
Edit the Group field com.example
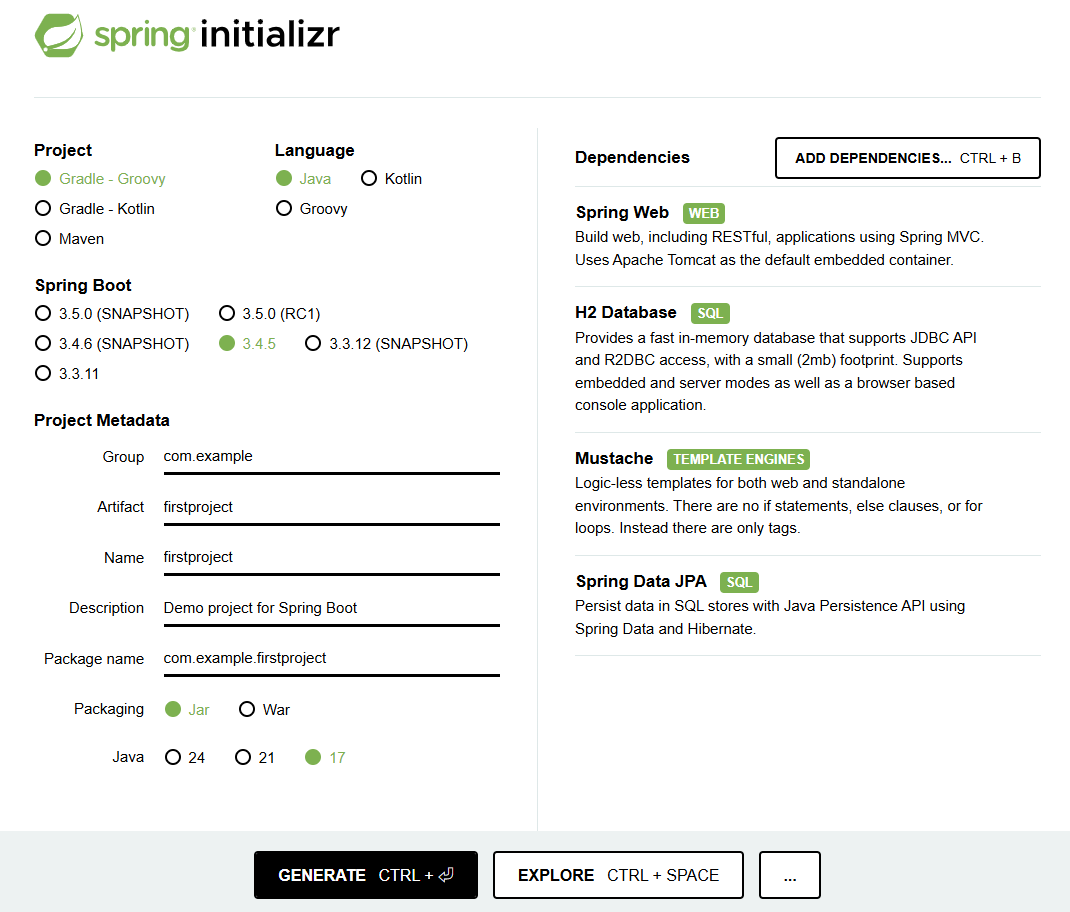point(332,457)
